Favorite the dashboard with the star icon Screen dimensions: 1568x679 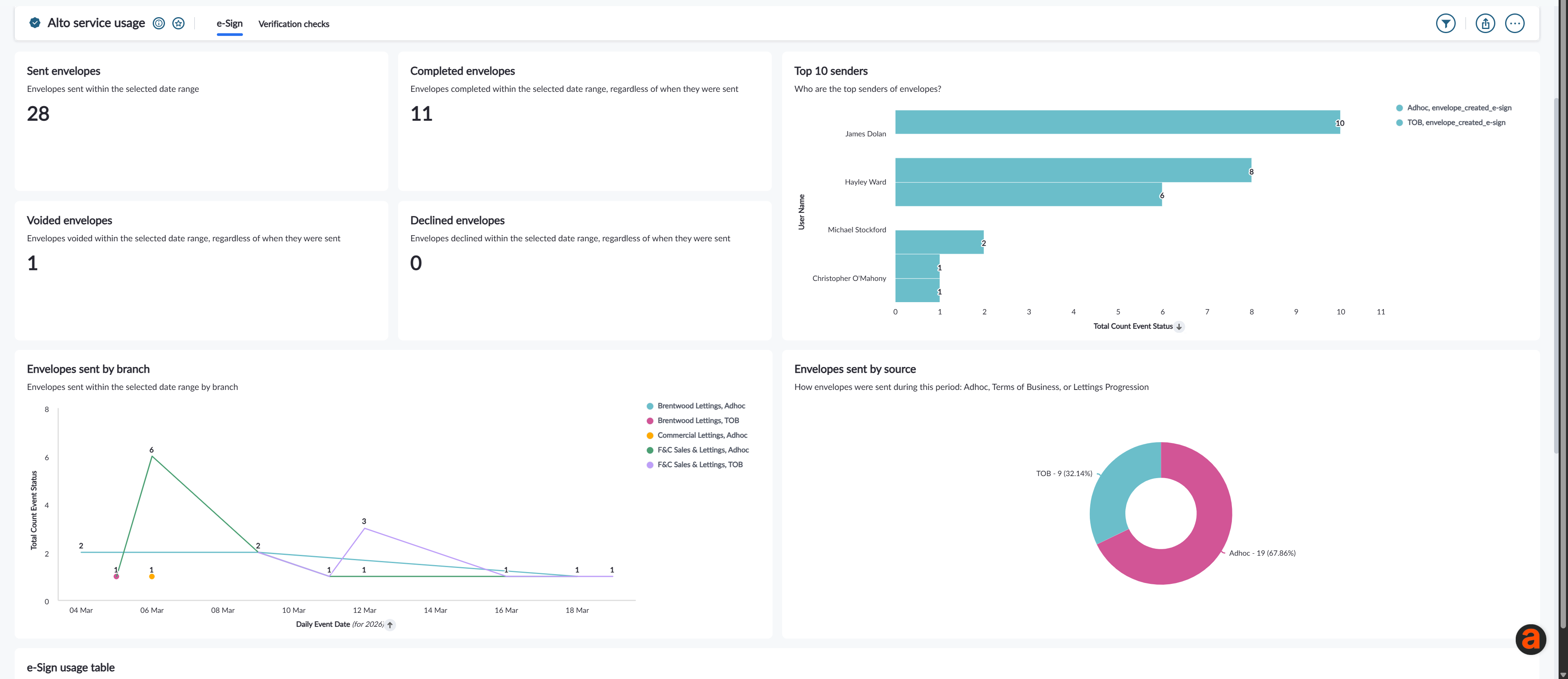[178, 23]
